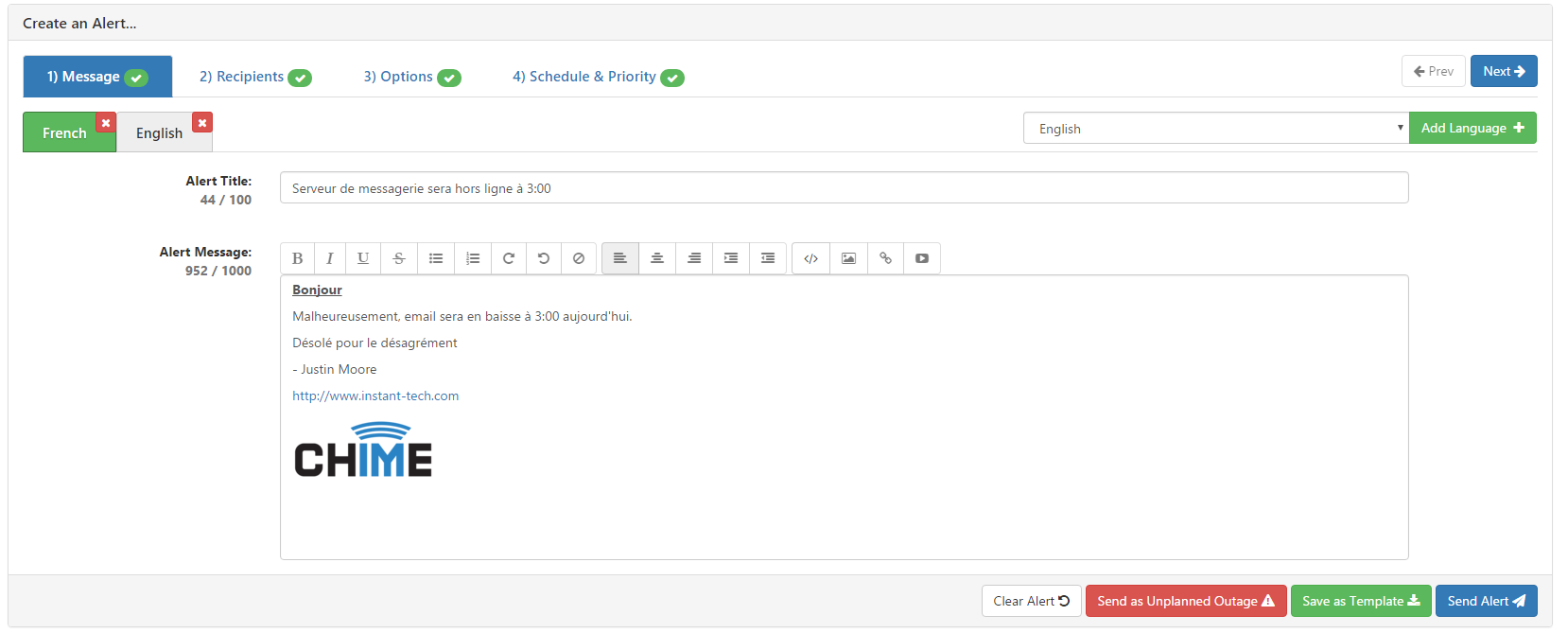This screenshot has height=633, width=1568.
Task: Click Save as Template button
Action: [1361, 601]
